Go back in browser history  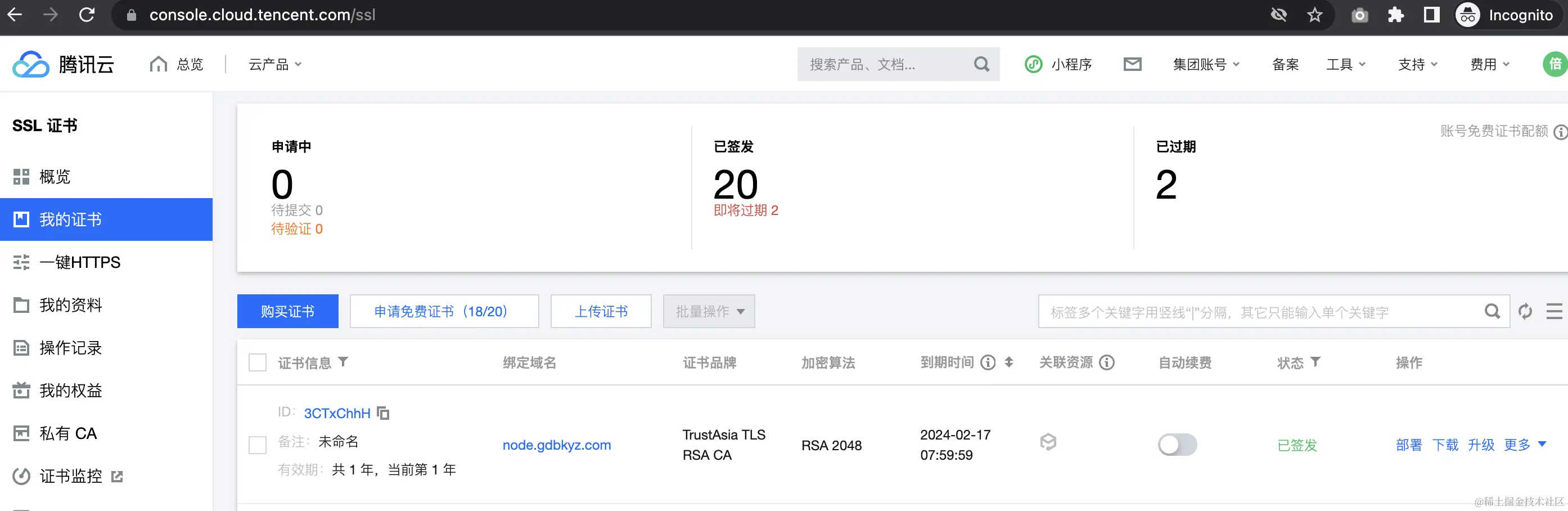click(15, 15)
